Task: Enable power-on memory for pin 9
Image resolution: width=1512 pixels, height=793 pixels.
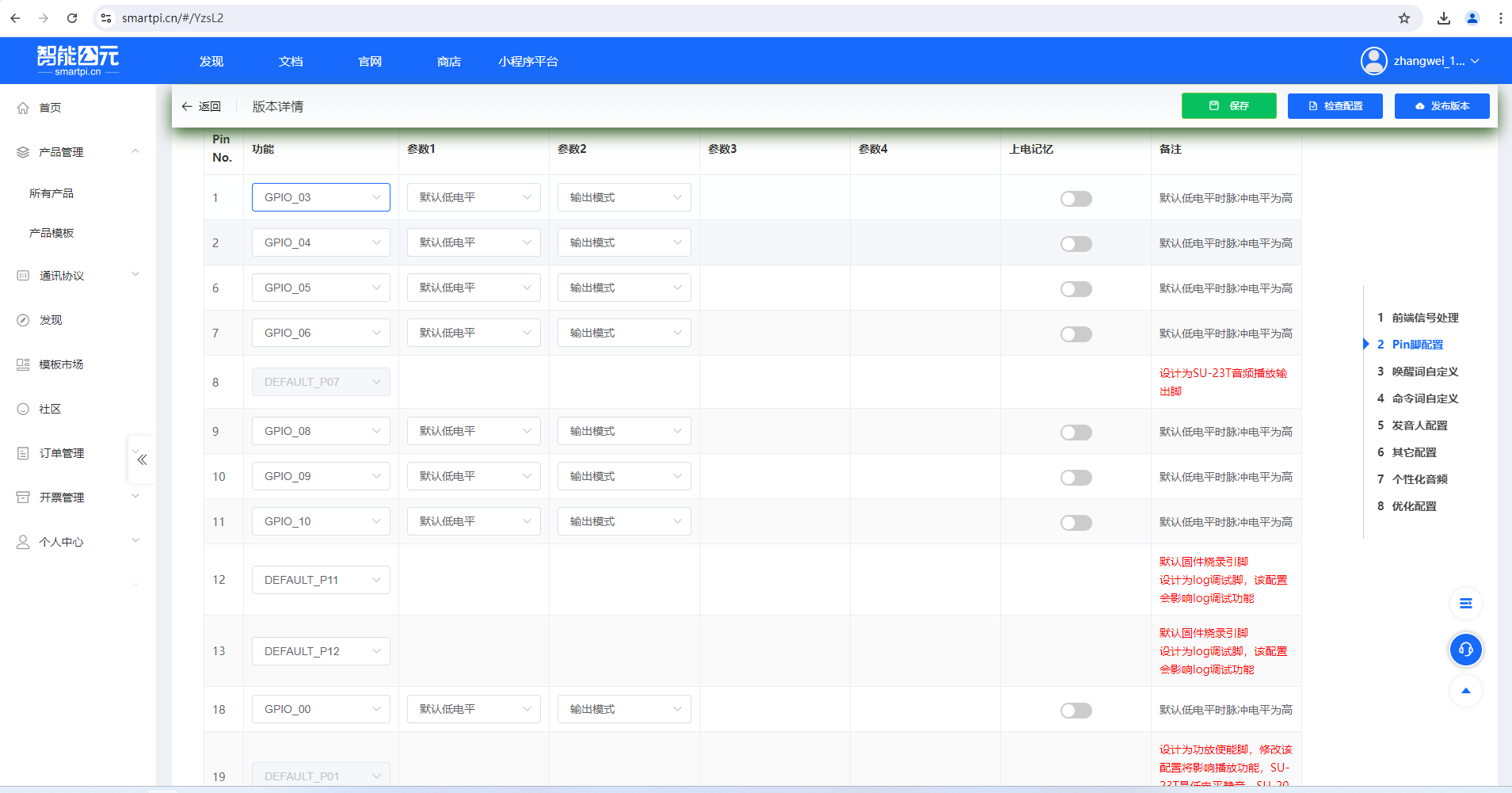Action: tap(1076, 433)
